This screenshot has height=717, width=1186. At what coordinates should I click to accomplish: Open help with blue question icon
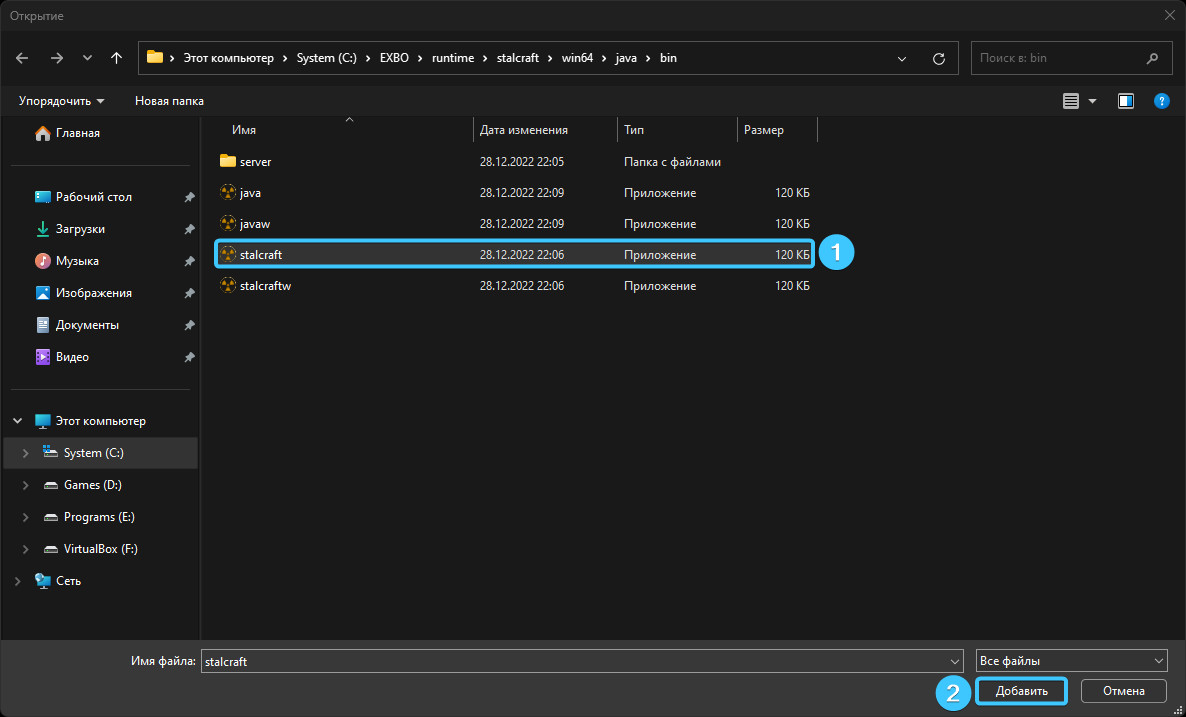[1162, 101]
